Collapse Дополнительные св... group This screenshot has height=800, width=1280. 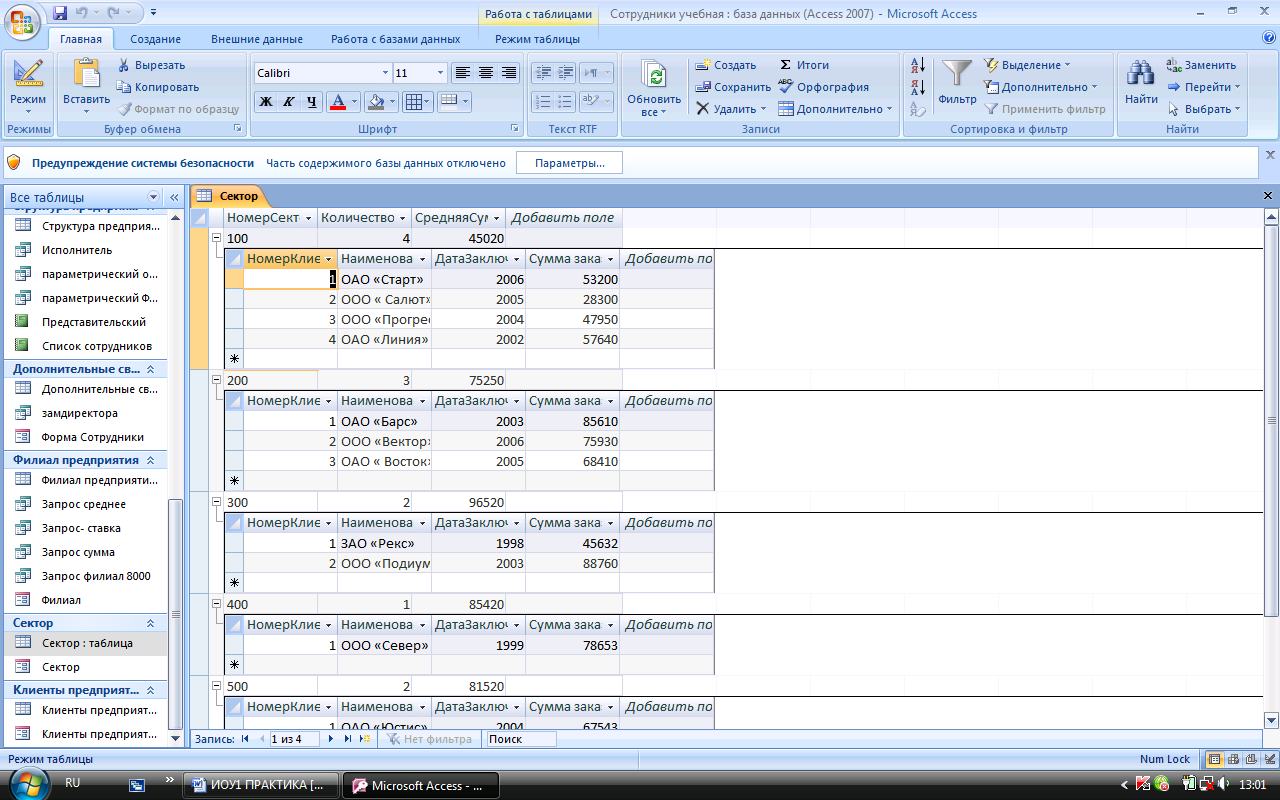tap(151, 369)
